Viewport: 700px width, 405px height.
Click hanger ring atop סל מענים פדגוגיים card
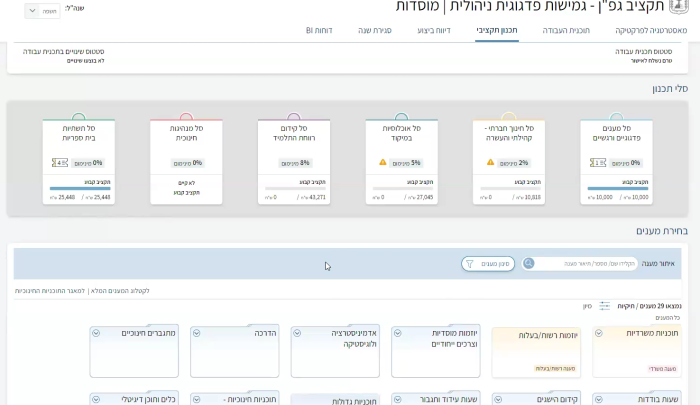[x=617, y=117]
